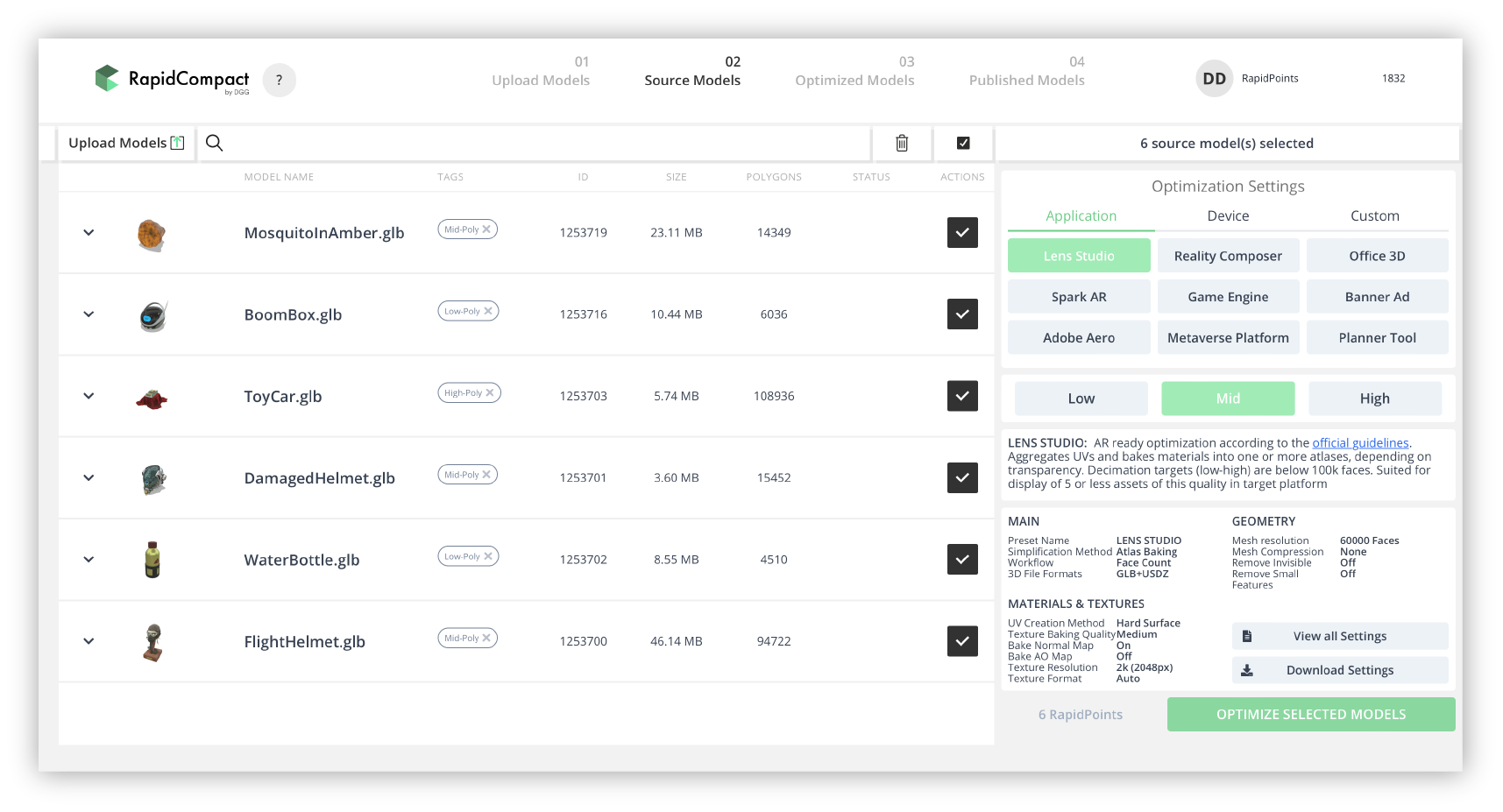
Task: Expand the MosquitoInAmber.glb row
Action: point(89,232)
